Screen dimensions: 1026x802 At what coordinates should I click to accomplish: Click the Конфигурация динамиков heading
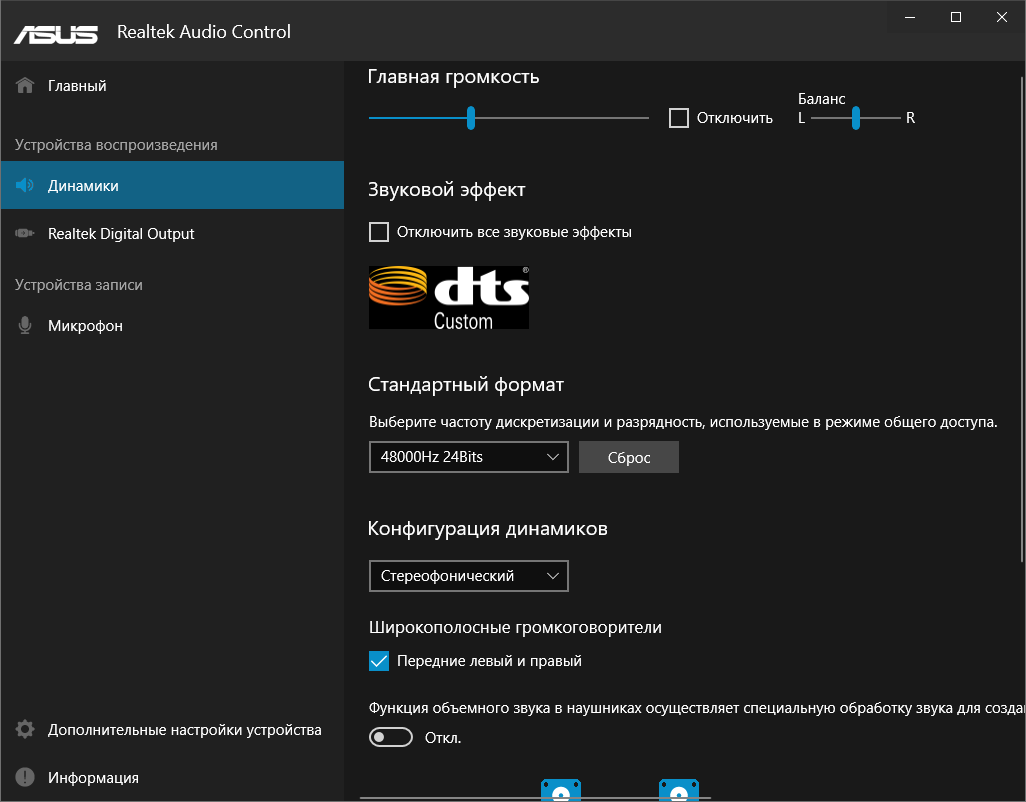tap(487, 528)
